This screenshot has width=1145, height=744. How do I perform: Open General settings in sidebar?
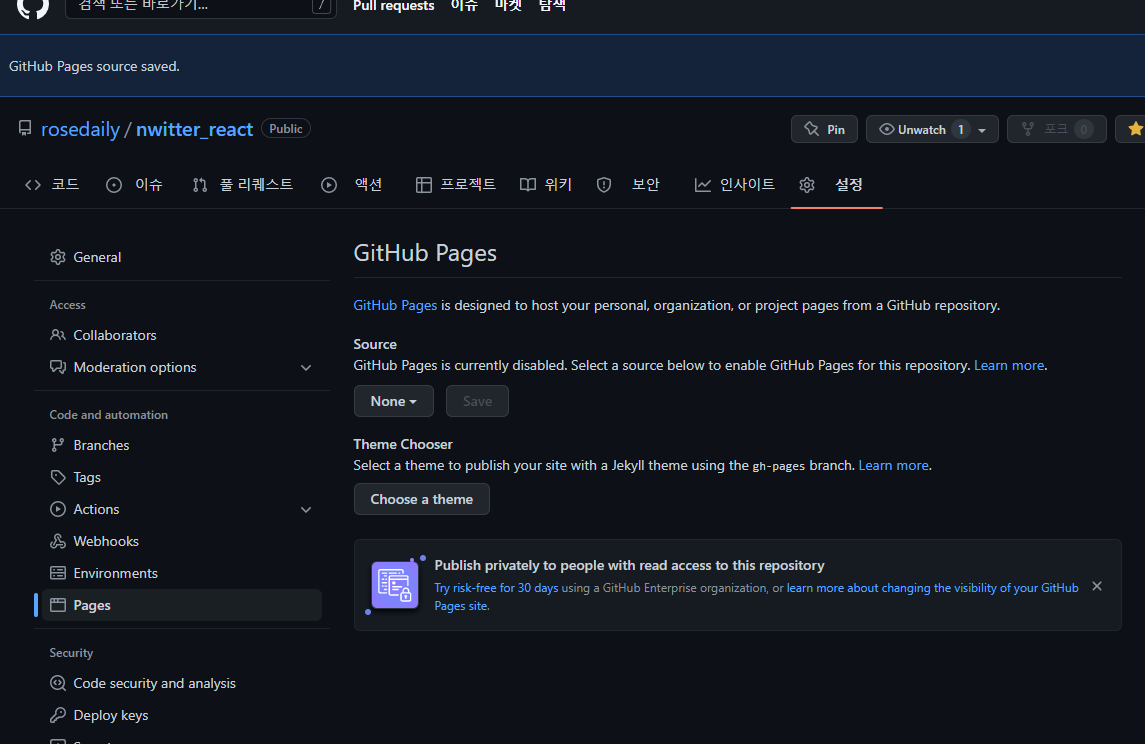pos(182,257)
